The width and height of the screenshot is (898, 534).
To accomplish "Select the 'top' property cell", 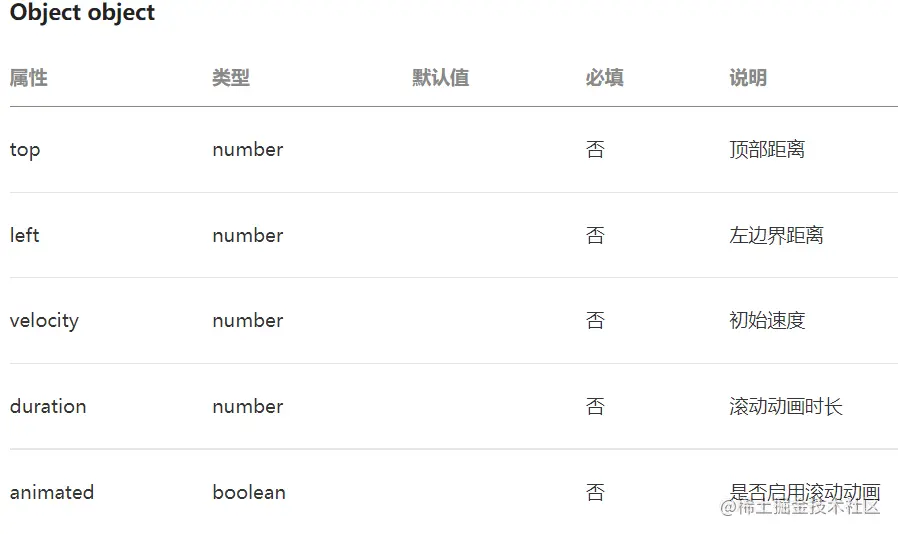I will [x=25, y=150].
